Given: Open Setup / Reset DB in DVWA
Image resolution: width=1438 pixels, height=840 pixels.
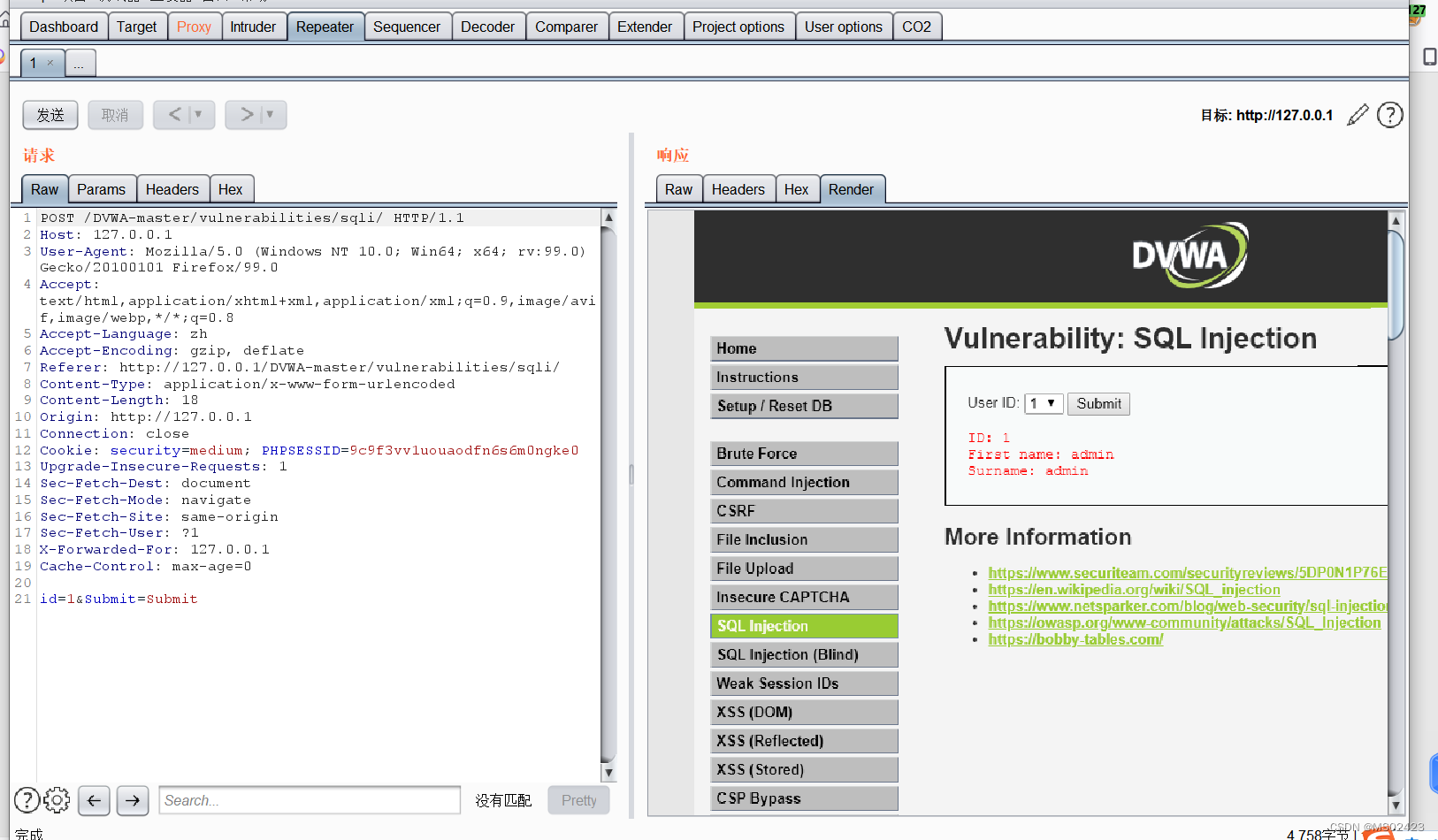Looking at the screenshot, I should 804,406.
